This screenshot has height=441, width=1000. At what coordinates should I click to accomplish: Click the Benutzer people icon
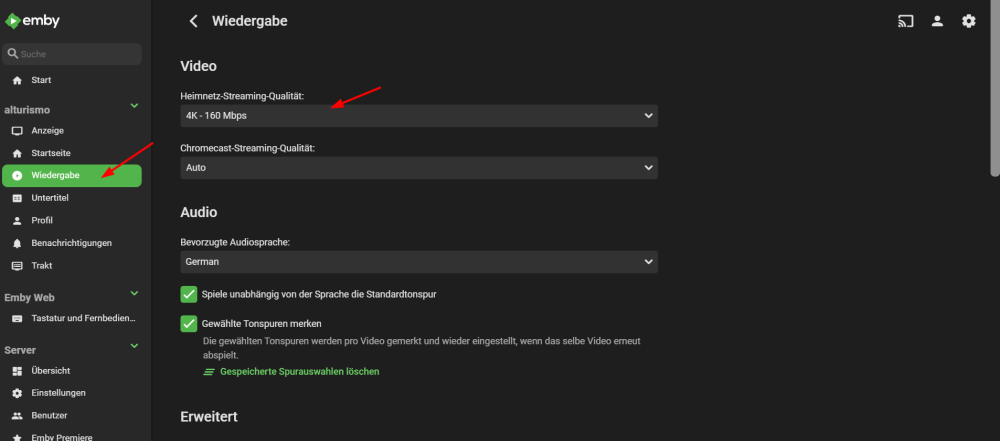tap(17, 415)
